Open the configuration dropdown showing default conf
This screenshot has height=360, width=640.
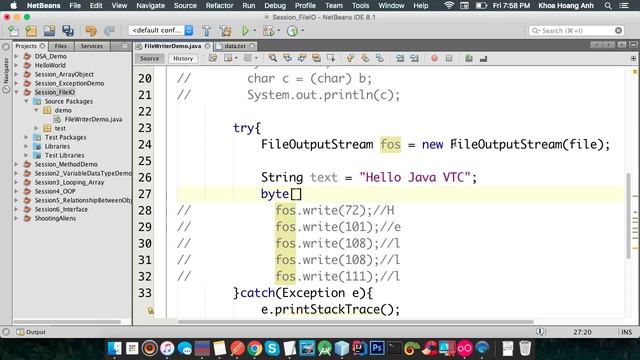coord(161,31)
